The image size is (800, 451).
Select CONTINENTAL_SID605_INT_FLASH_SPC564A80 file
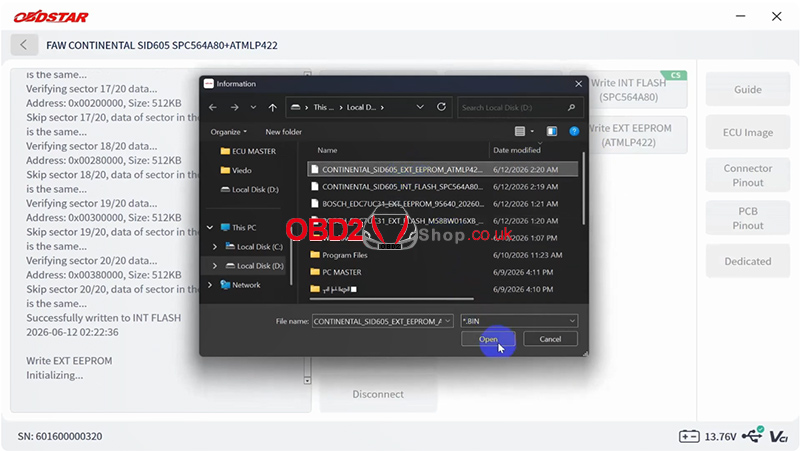pyautogui.click(x=443, y=187)
